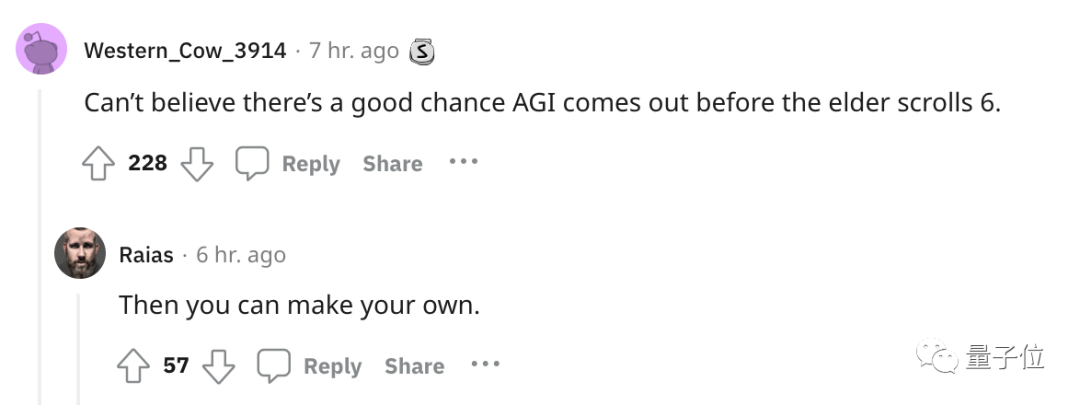Screen dimensions: 1080x405
Task: Click the award badge beside 7 hr. ago
Action: pyautogui.click(x=423, y=51)
